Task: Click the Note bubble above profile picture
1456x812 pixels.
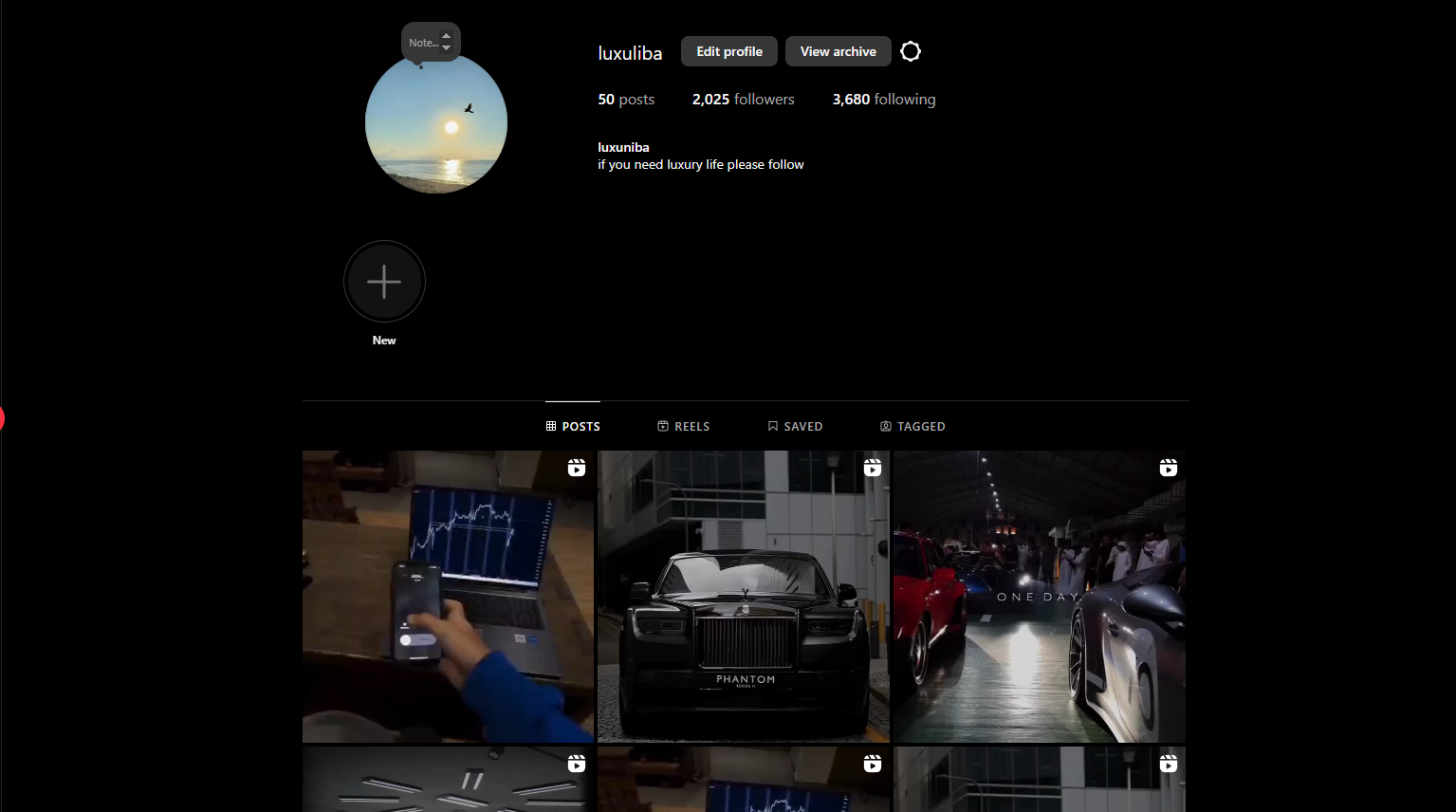Action: pyautogui.click(x=424, y=43)
